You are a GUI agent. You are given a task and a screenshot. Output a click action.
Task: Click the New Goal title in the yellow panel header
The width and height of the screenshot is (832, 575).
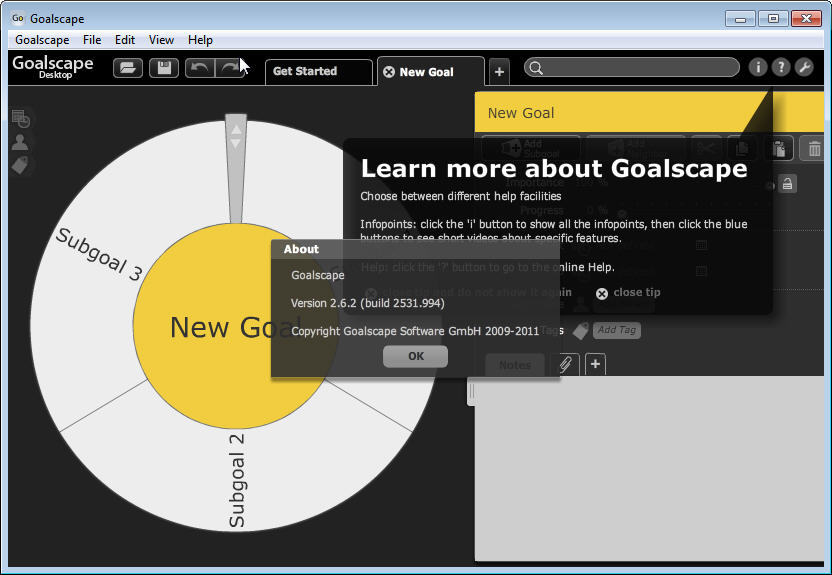pyautogui.click(x=521, y=113)
